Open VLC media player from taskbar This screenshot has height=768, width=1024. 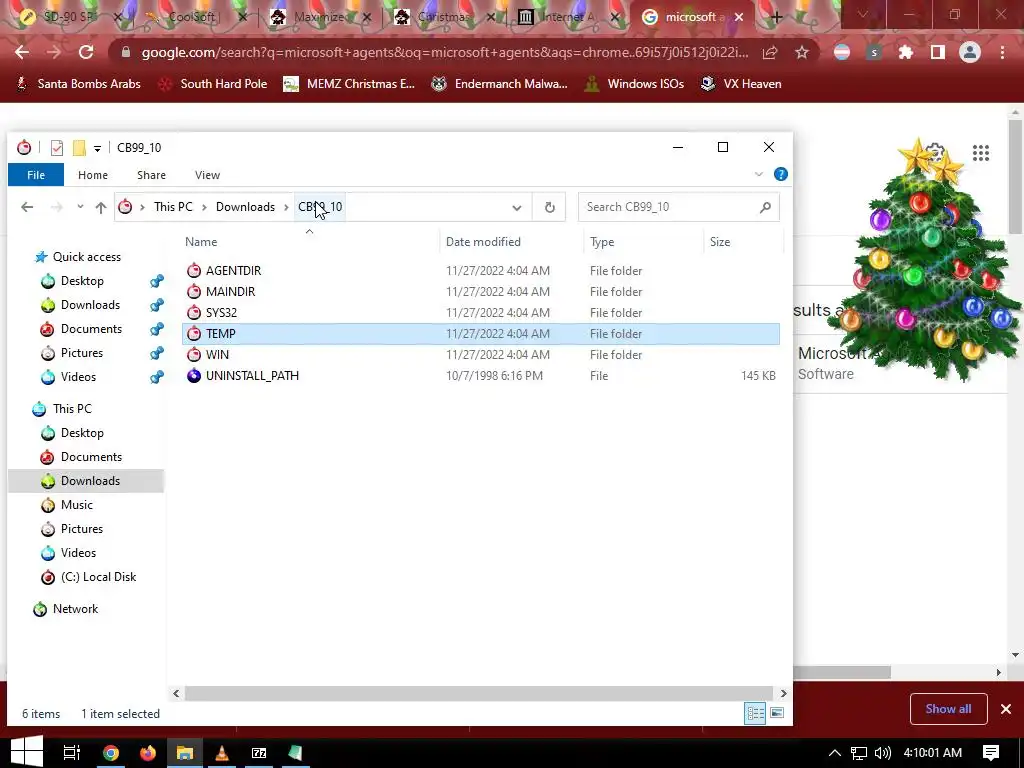221,753
